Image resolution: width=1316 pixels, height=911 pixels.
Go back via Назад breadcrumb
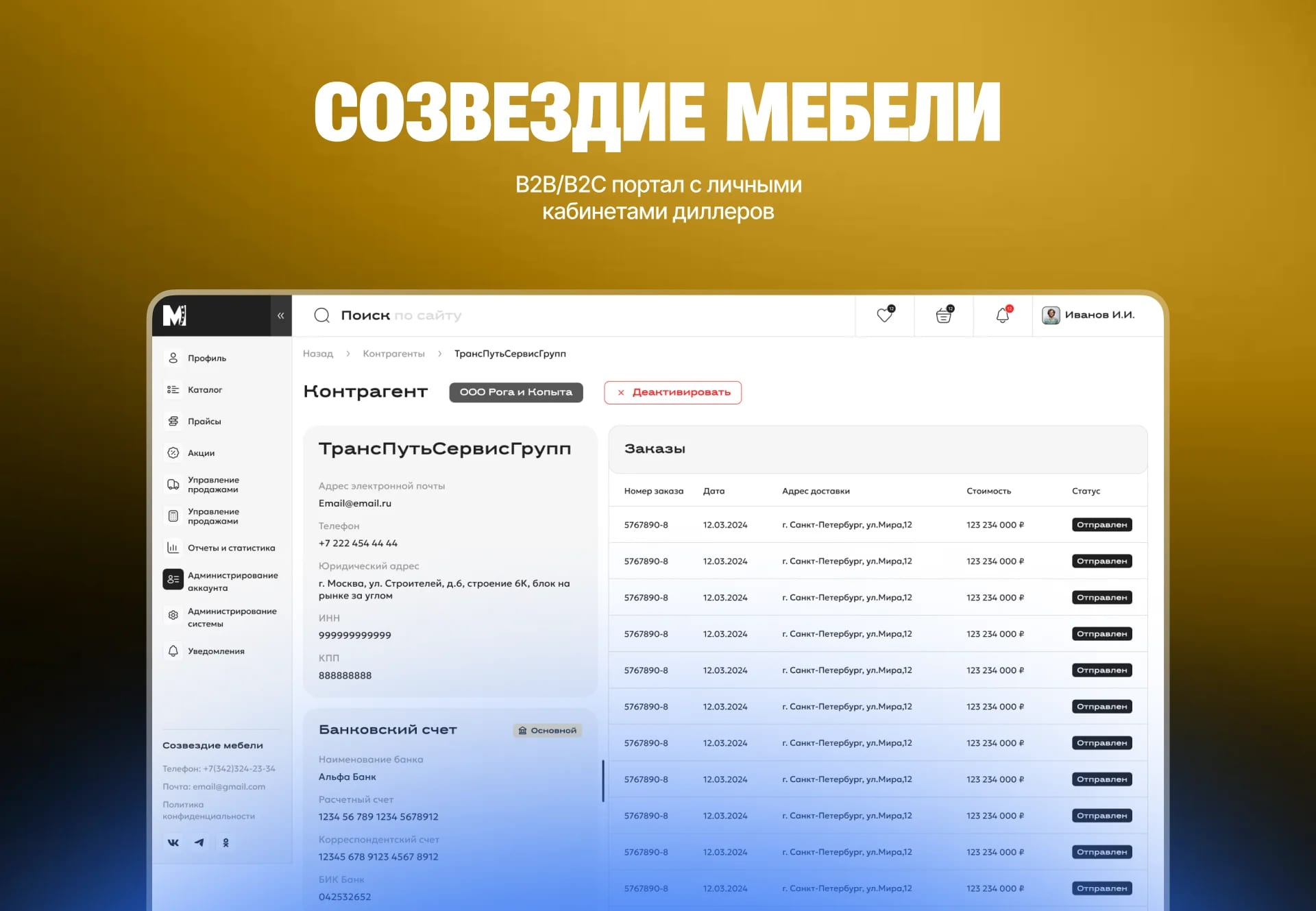318,354
